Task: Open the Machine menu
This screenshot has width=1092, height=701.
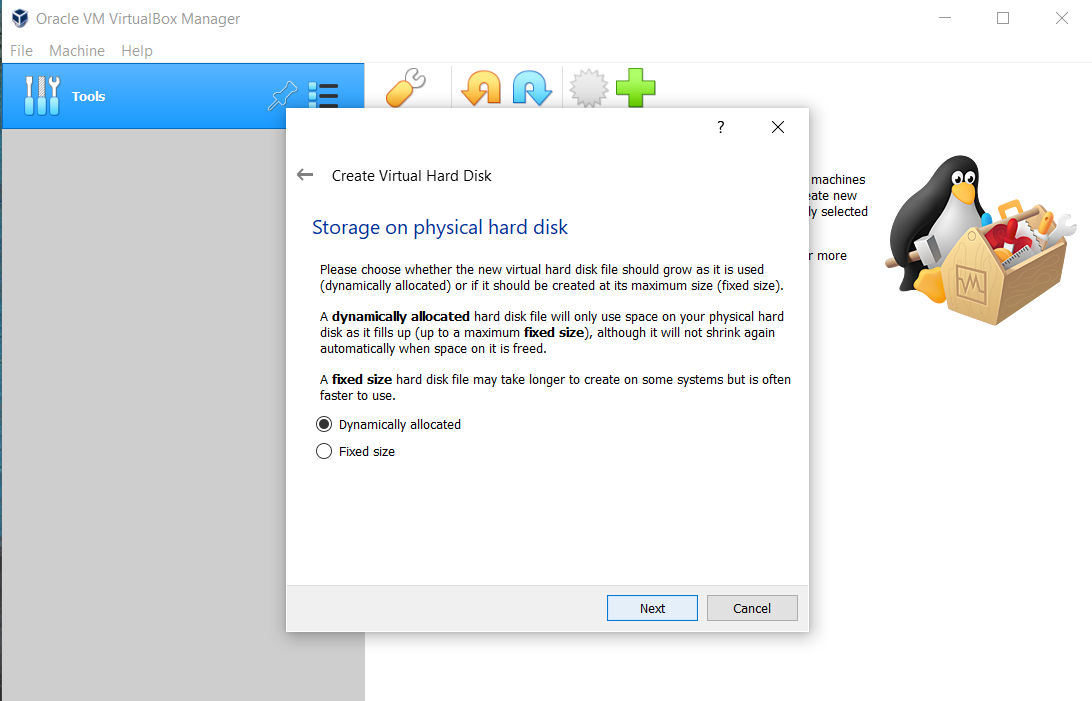Action: click(77, 50)
